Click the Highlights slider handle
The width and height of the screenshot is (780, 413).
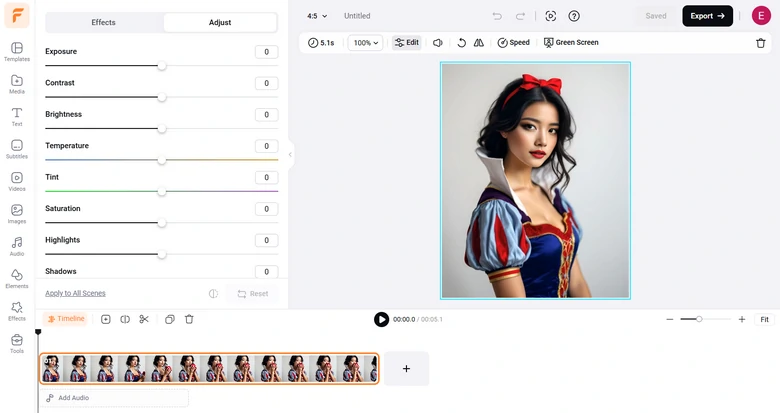tap(162, 254)
